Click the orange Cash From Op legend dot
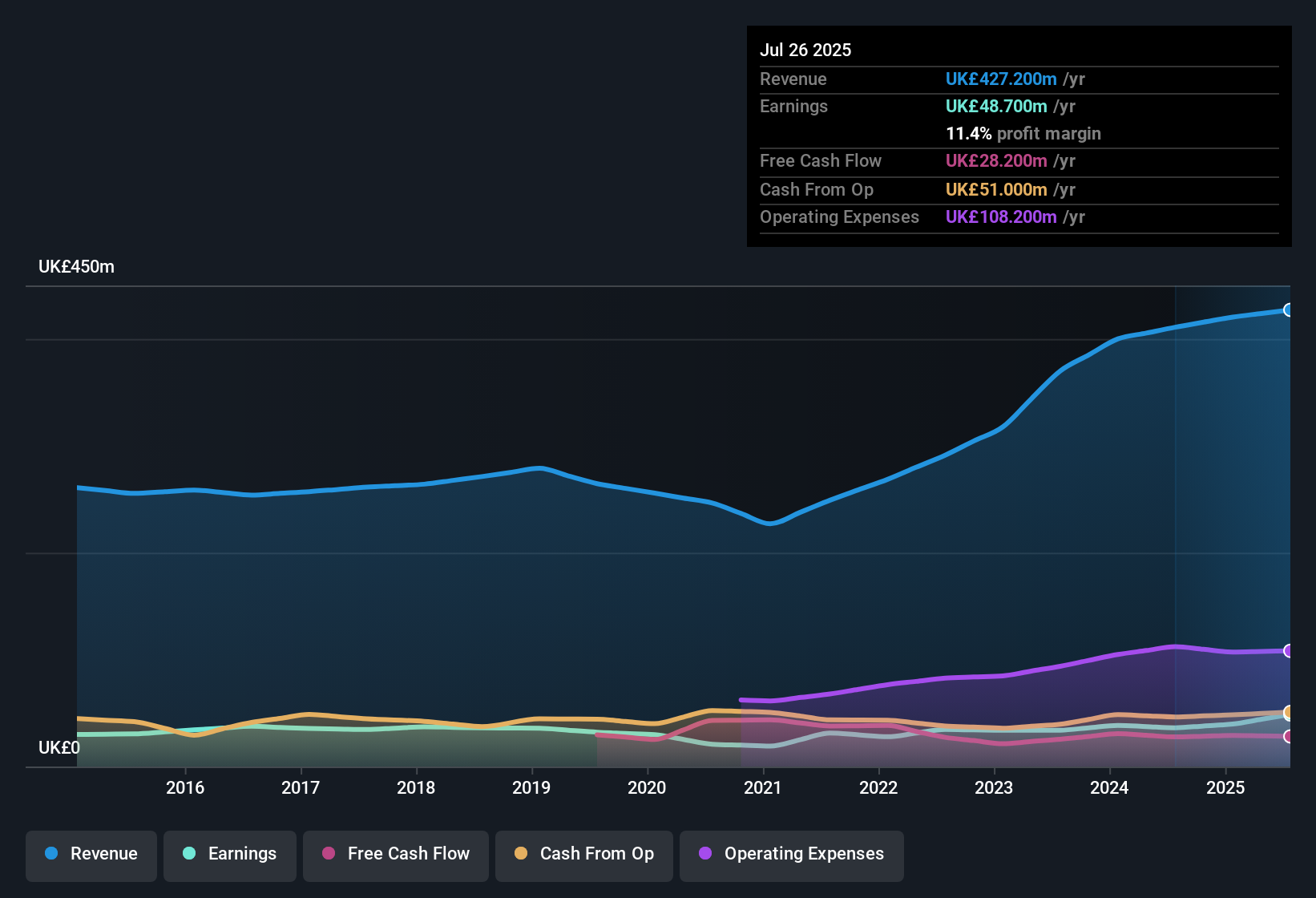The width and height of the screenshot is (1316, 898). [x=520, y=855]
